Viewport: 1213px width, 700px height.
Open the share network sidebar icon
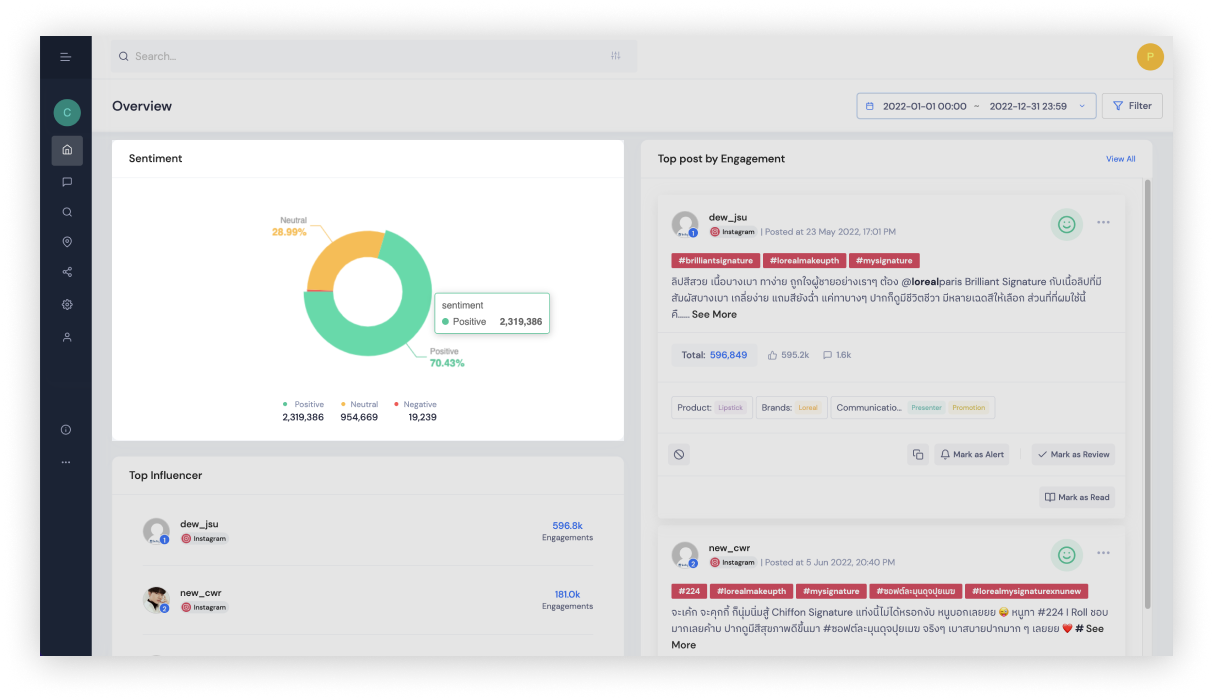[67, 272]
